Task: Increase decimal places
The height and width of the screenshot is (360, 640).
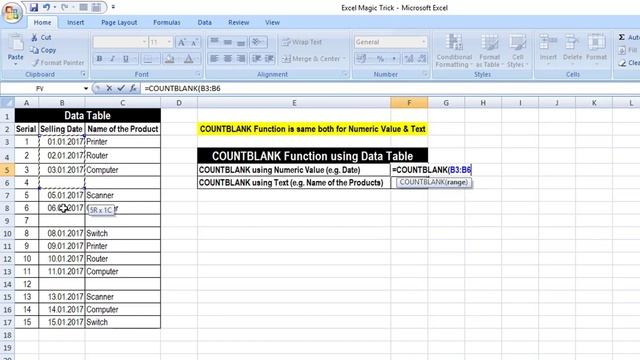Action: point(409,59)
